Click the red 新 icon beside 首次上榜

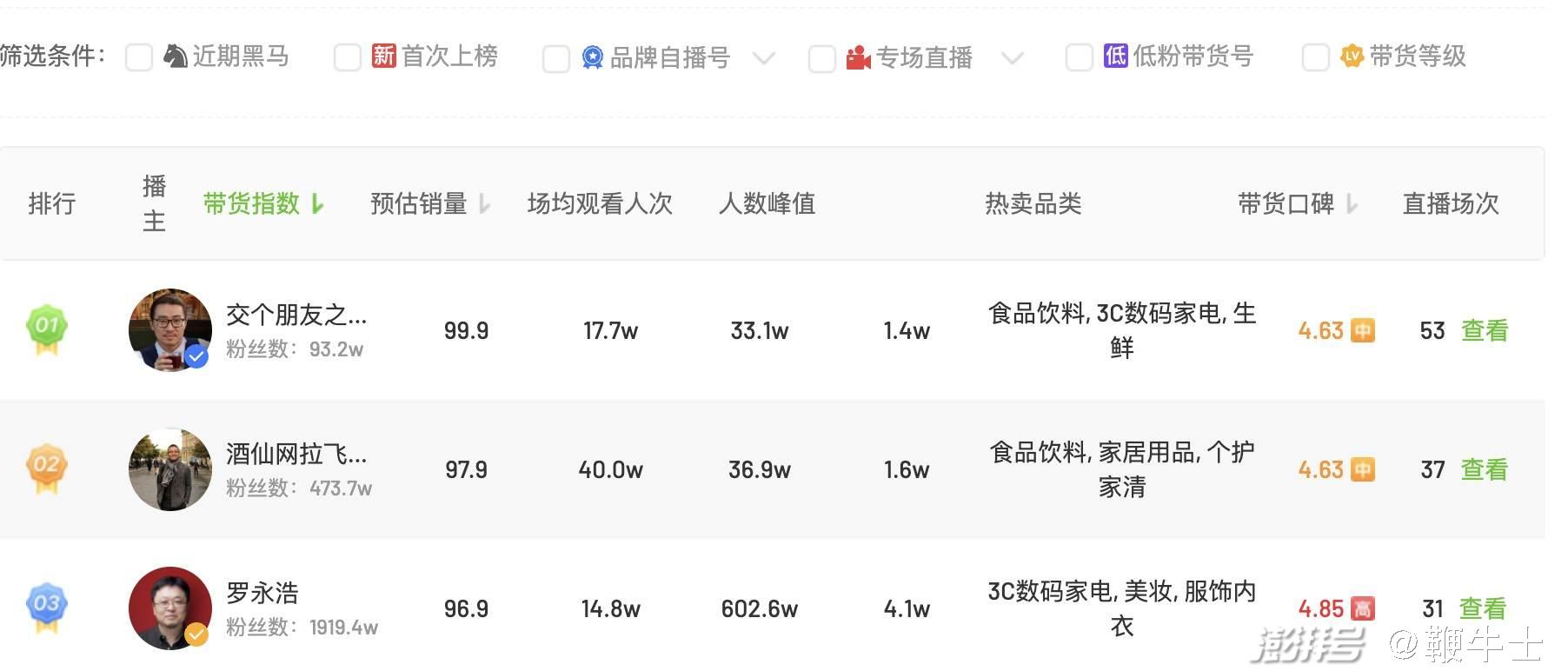[x=383, y=56]
